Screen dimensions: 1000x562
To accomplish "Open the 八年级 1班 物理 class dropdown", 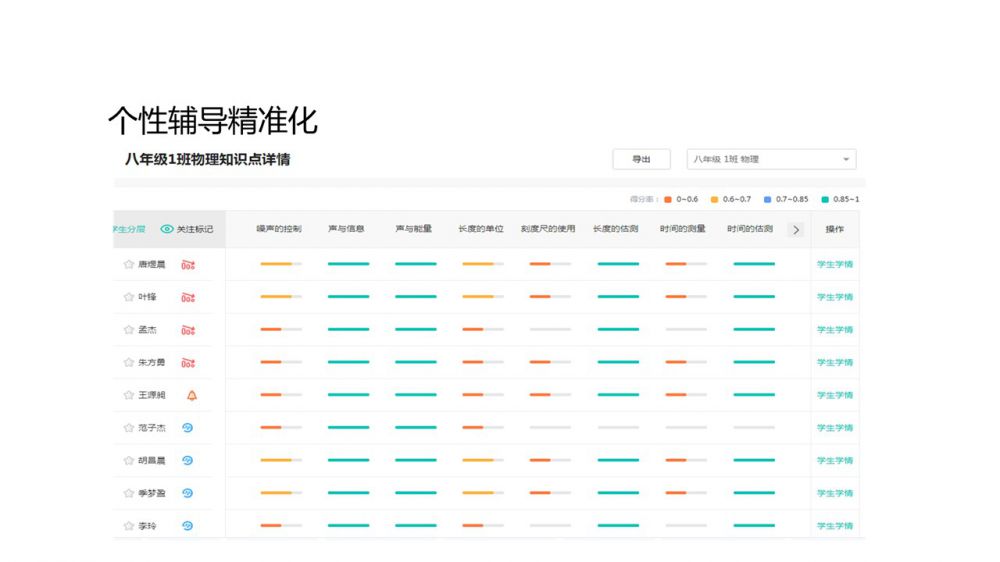I will tap(771, 159).
